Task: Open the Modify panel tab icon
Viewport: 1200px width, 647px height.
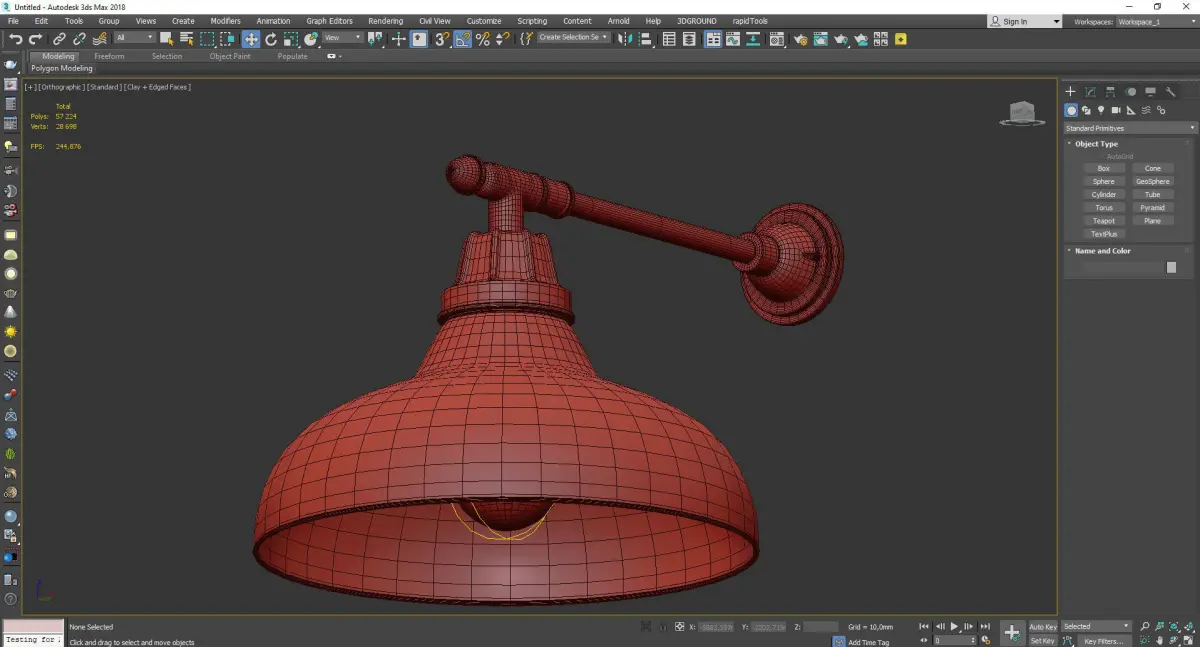Action: [1090, 92]
